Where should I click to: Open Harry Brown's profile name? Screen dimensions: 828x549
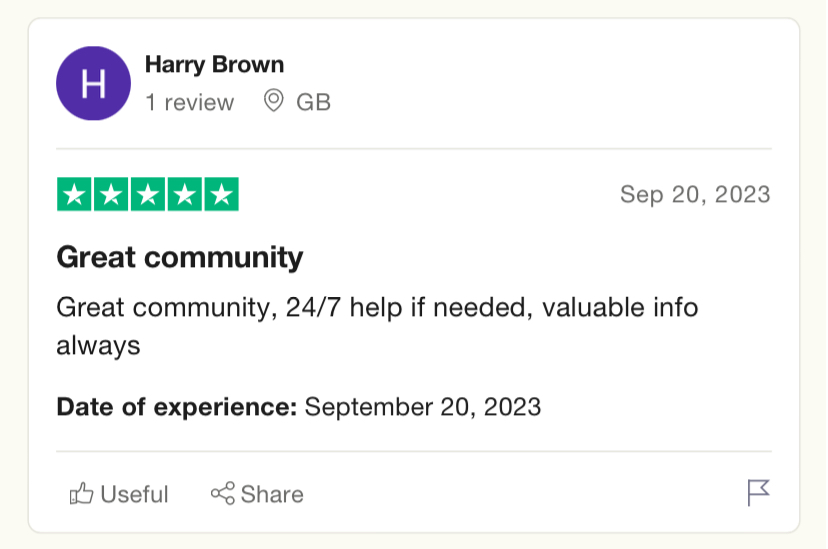point(214,65)
